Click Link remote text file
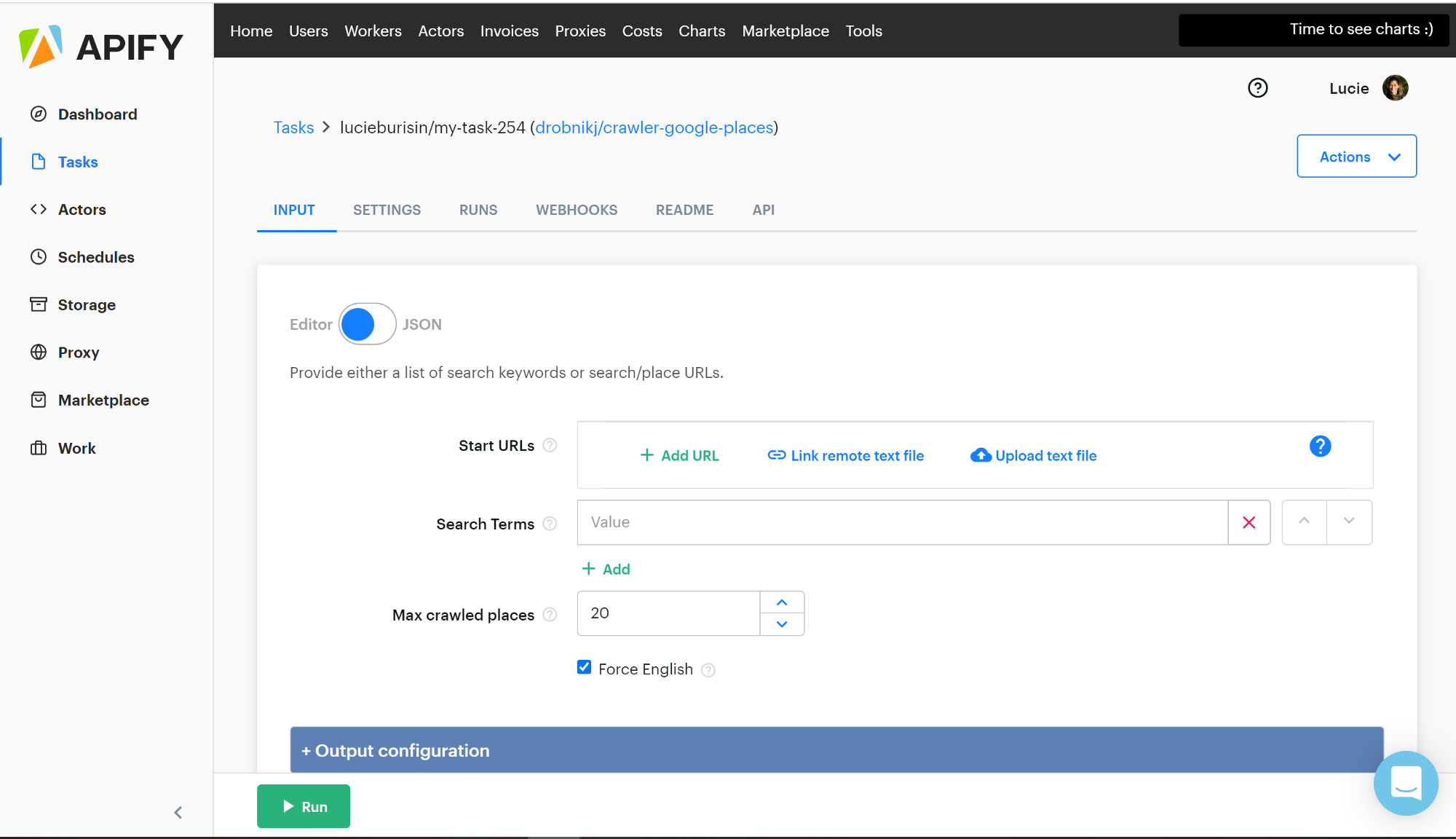The height and width of the screenshot is (839, 1456). [x=845, y=455]
